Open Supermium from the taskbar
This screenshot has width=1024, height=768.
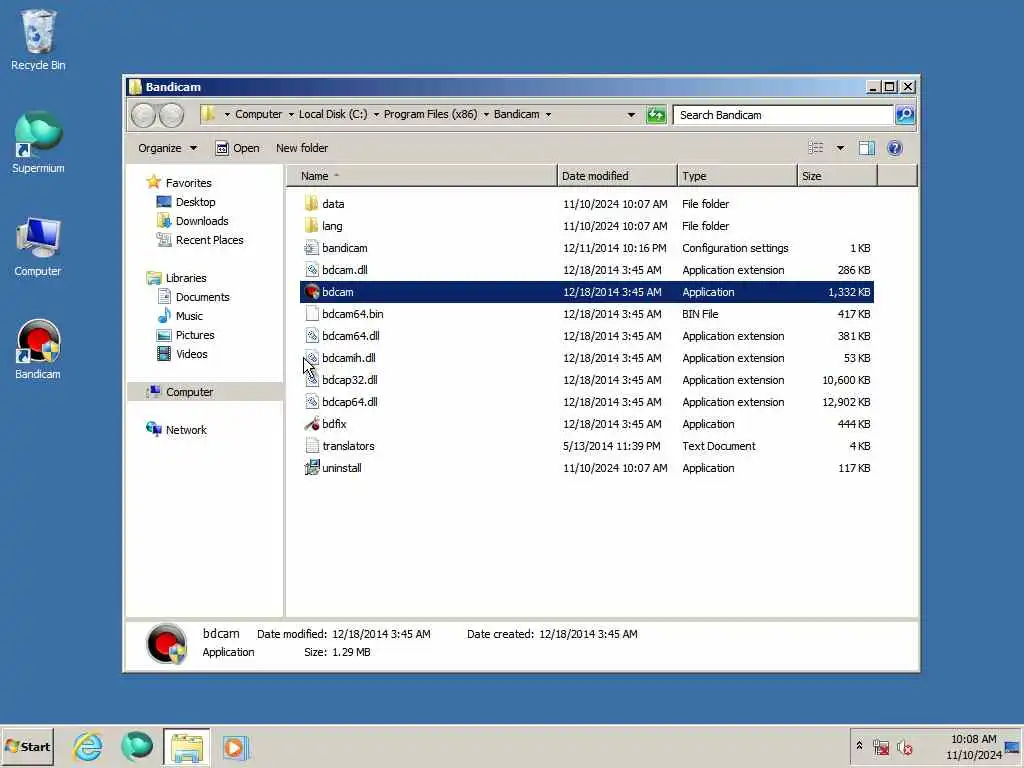pyautogui.click(x=137, y=747)
